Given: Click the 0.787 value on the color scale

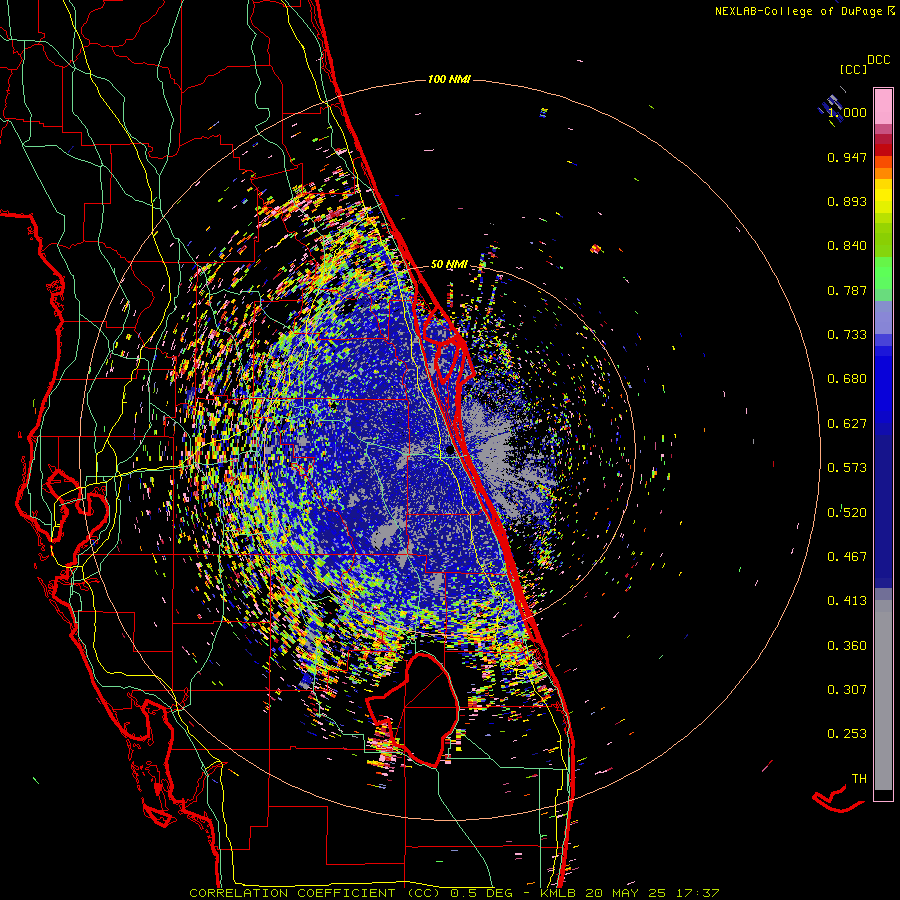Looking at the screenshot, I should pos(847,290).
